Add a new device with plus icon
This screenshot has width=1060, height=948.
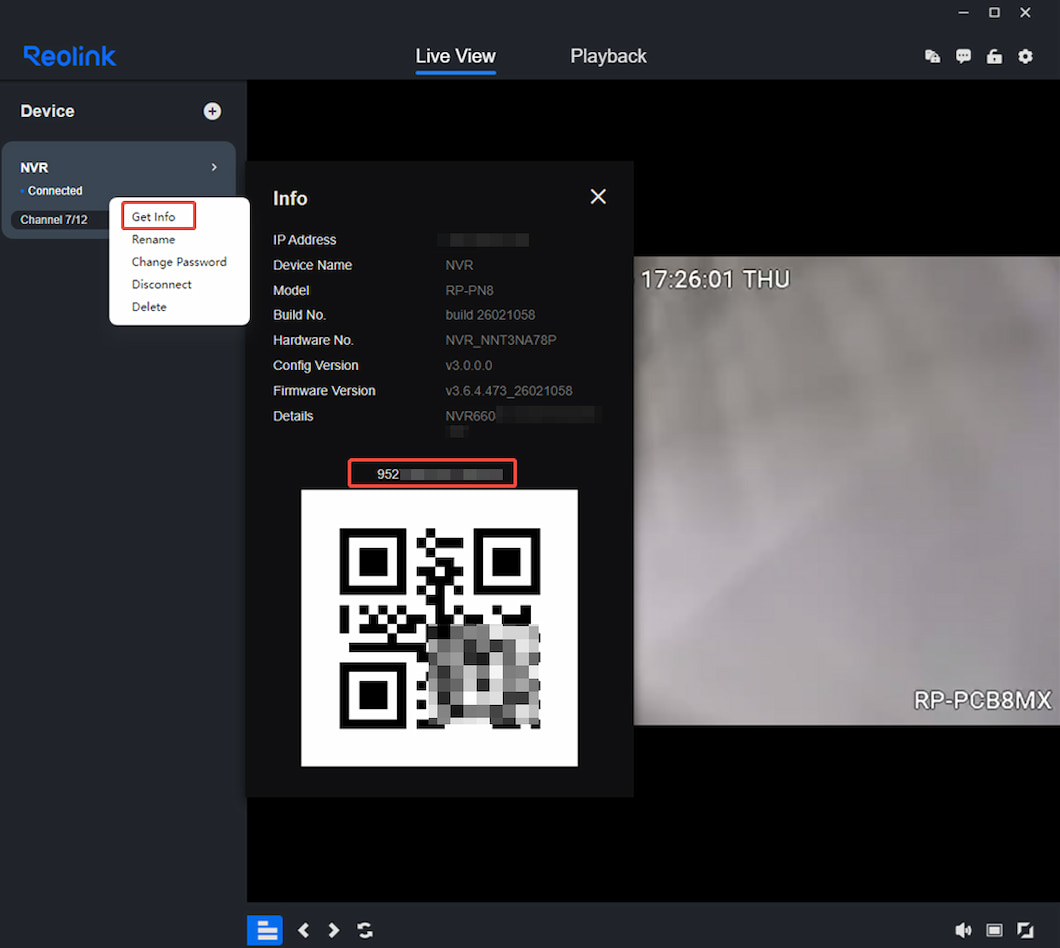point(212,111)
